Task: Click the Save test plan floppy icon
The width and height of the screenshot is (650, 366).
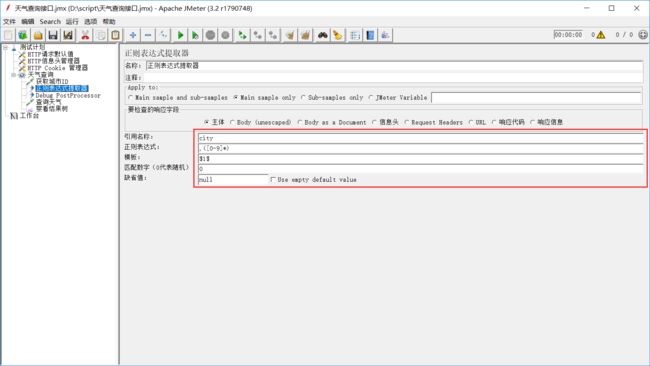Action: [x=53, y=35]
